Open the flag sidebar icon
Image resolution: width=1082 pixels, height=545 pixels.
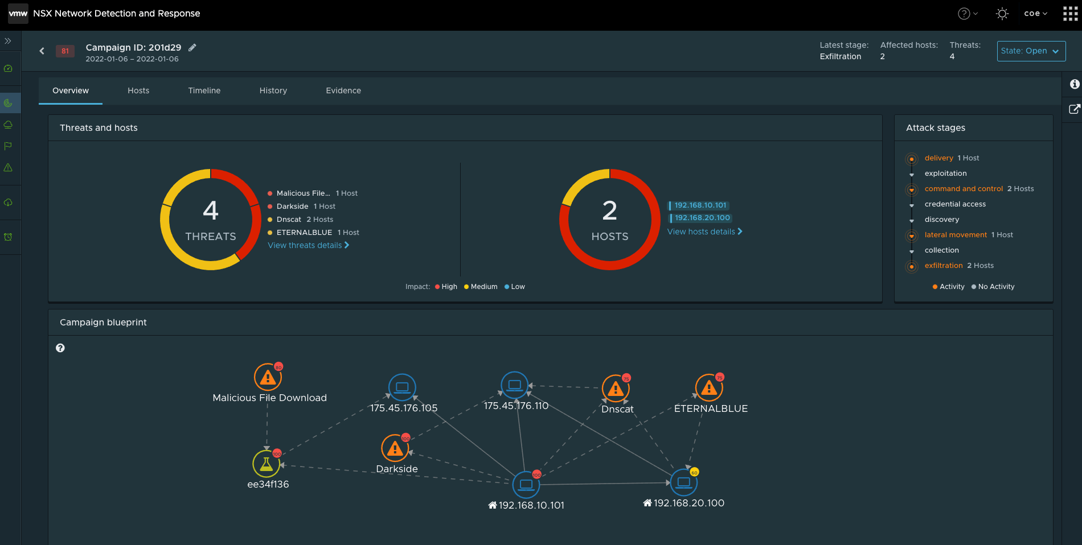8,146
